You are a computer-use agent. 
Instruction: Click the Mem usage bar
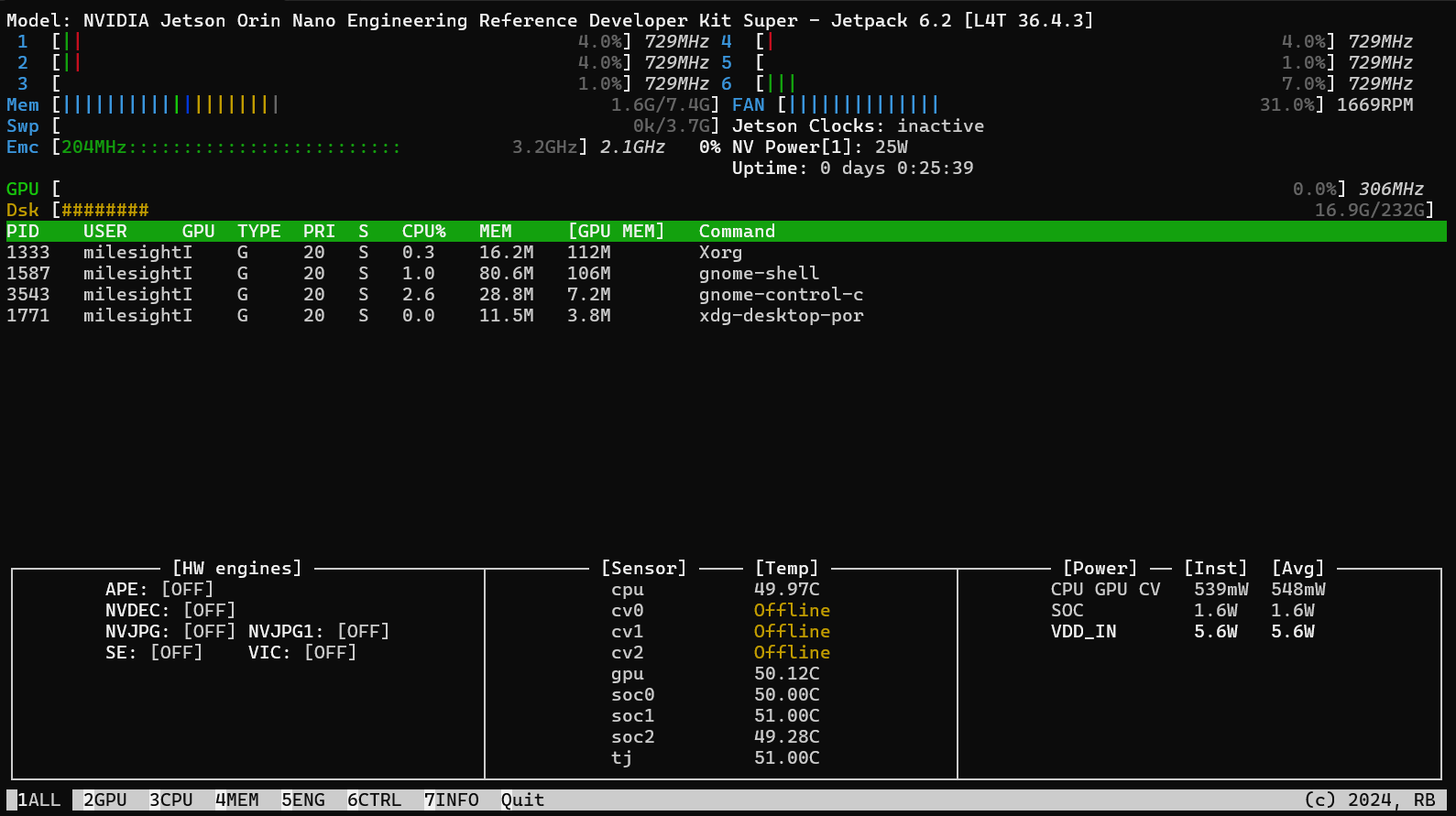170,104
